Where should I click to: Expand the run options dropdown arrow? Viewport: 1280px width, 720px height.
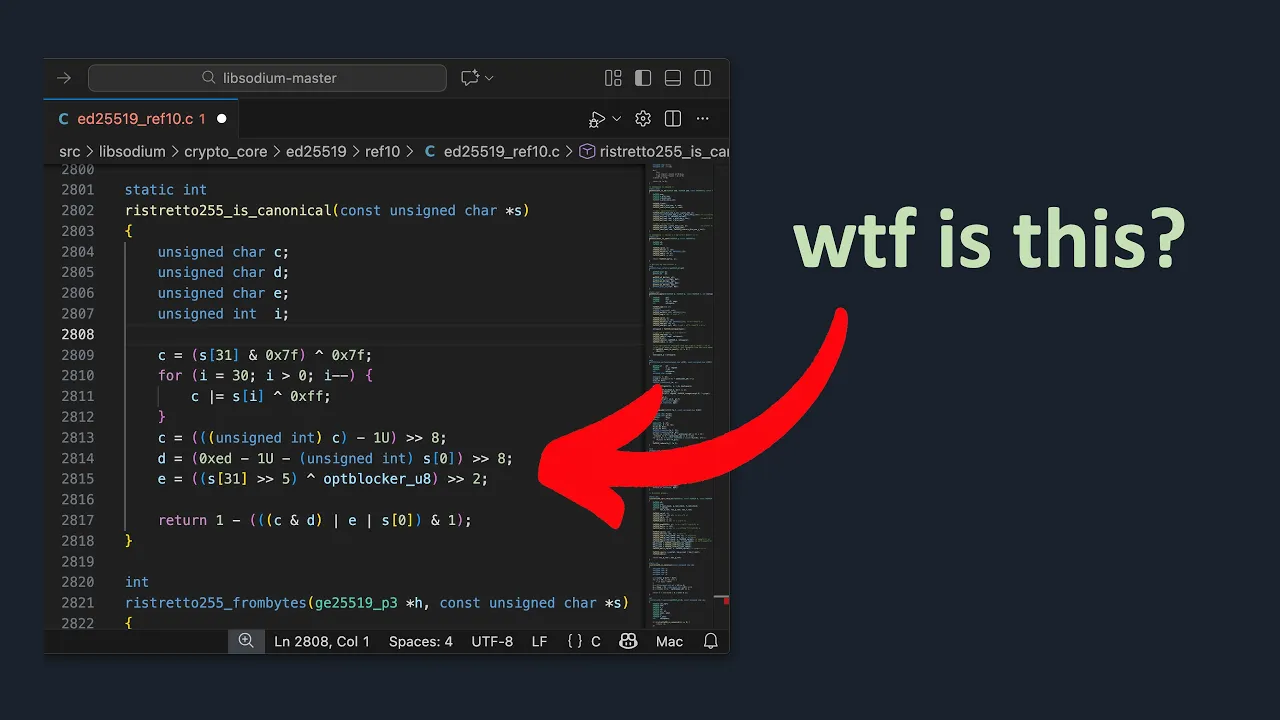pyautogui.click(x=617, y=119)
